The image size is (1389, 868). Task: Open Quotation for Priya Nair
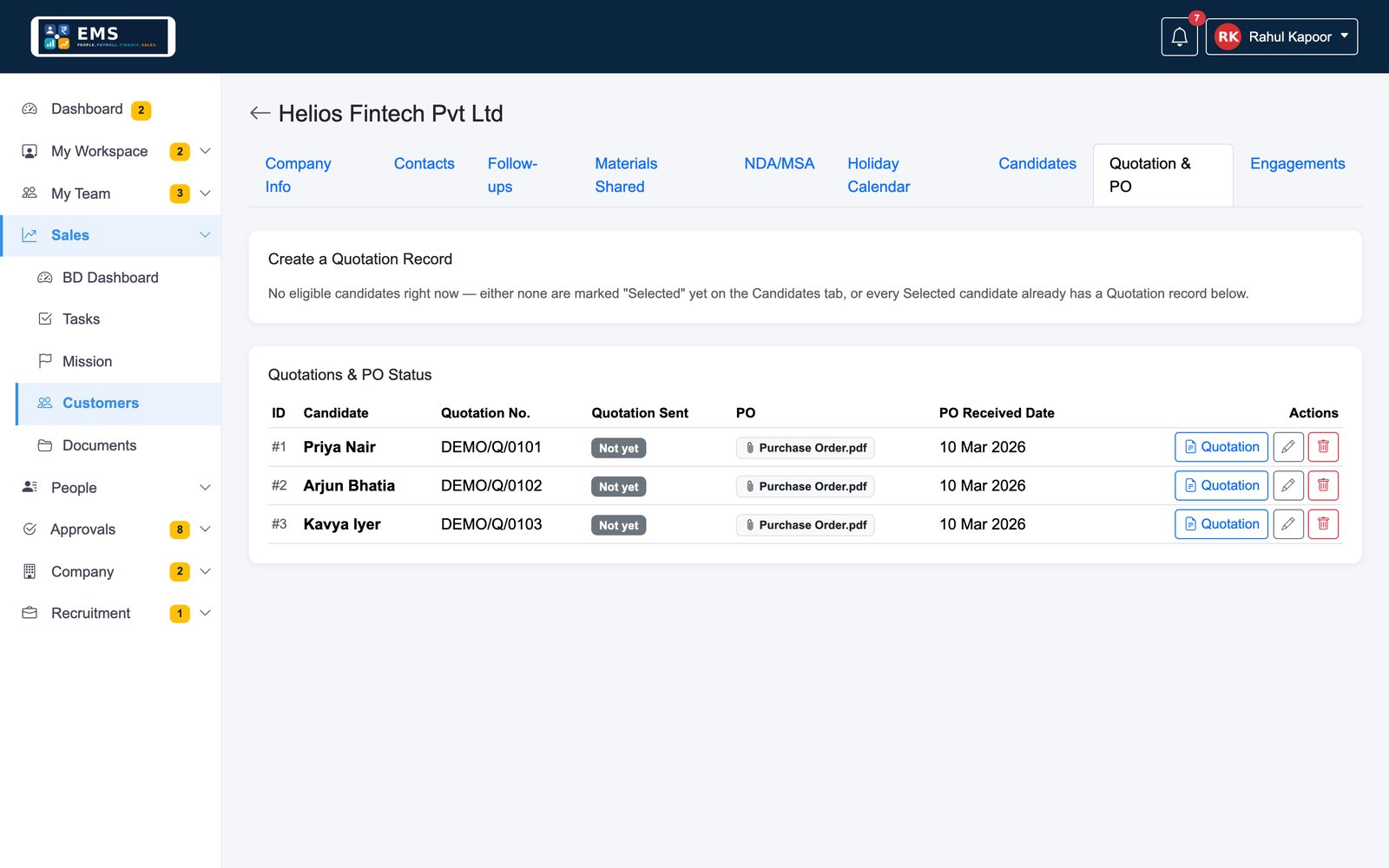1221,447
